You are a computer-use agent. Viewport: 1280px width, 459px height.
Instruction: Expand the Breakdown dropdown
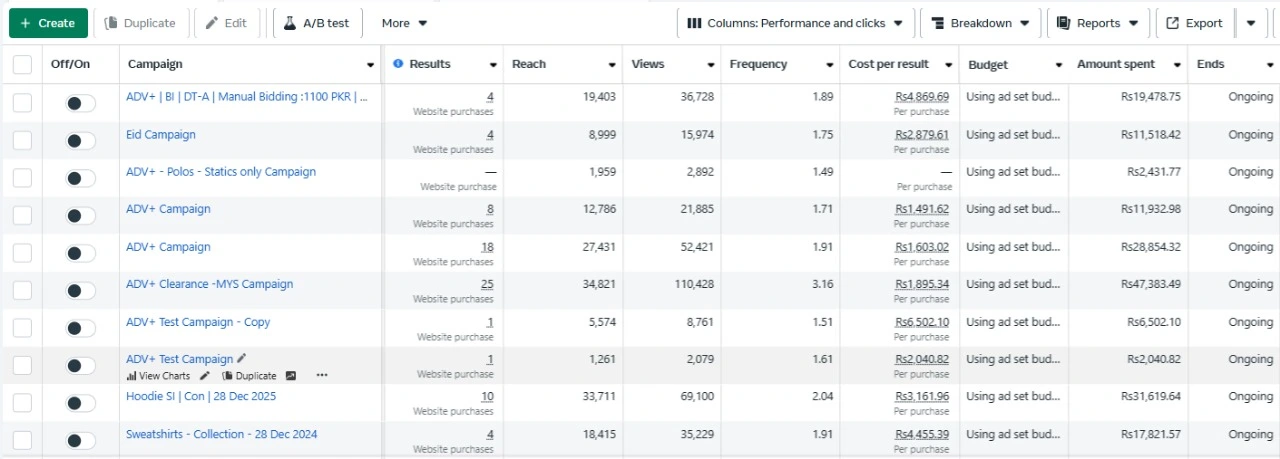(980, 23)
